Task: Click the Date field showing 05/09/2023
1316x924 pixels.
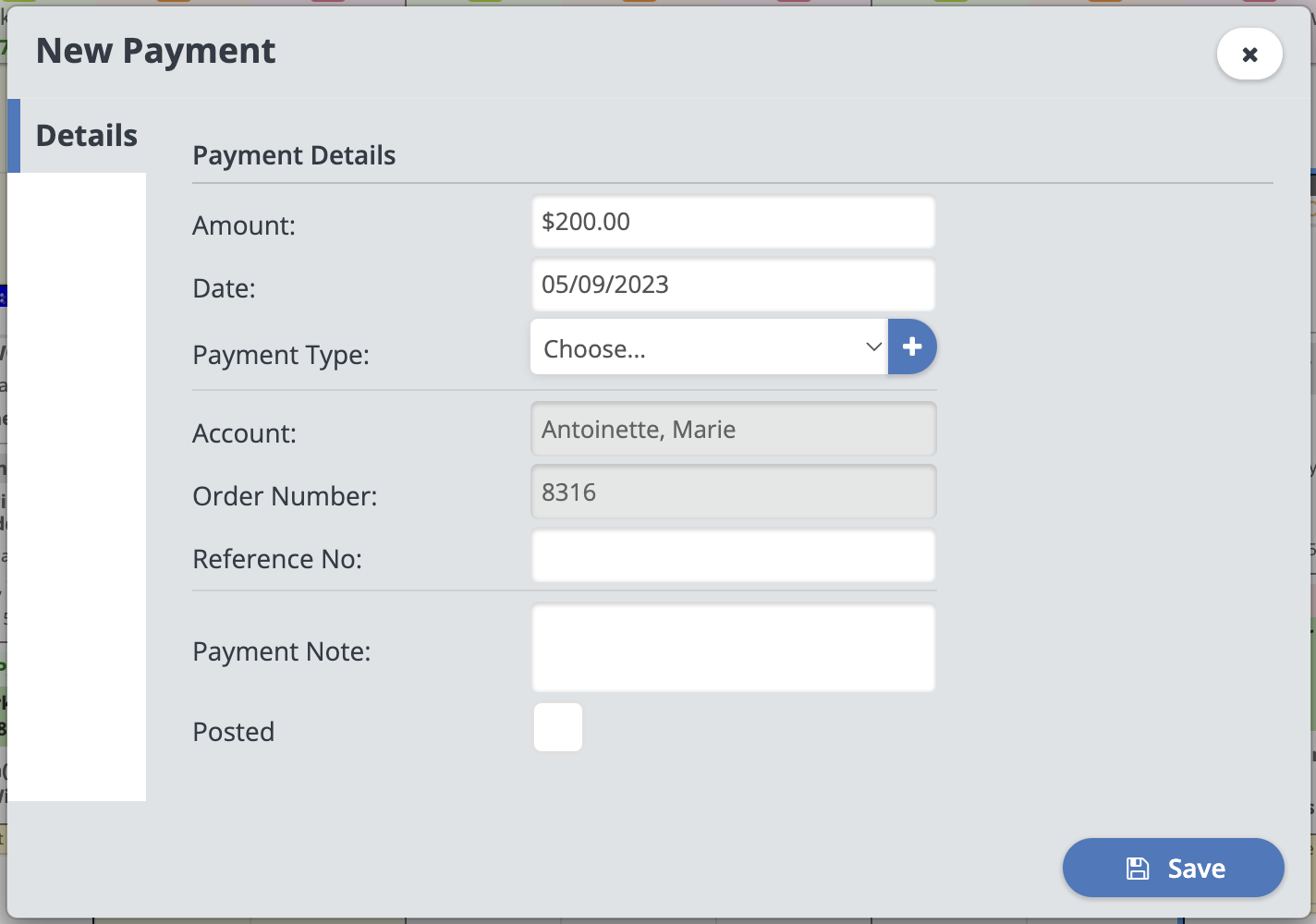Action: tap(733, 285)
